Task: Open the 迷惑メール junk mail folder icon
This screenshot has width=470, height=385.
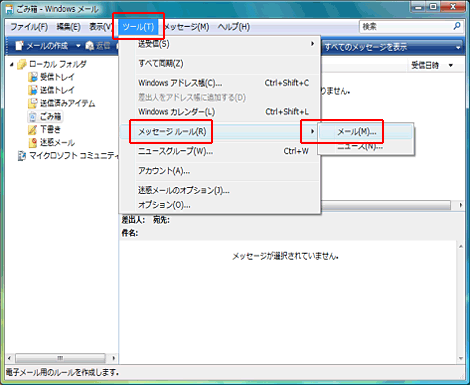Action: 33,142
